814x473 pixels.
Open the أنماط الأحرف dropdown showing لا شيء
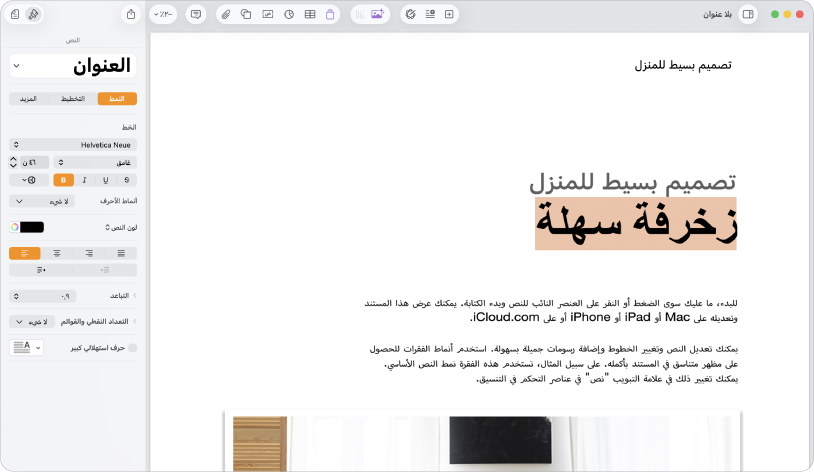coord(42,201)
